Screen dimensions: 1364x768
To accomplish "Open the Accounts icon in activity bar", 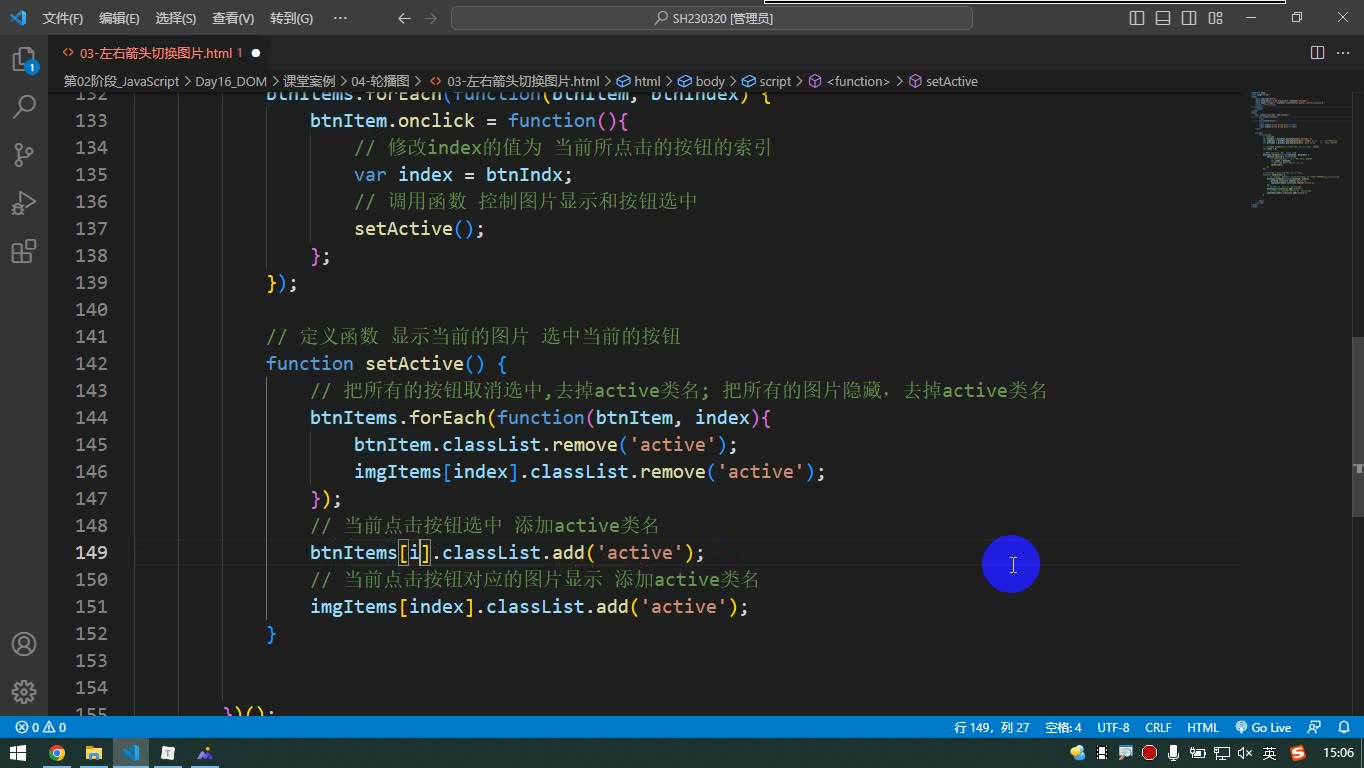I will pos(24,644).
